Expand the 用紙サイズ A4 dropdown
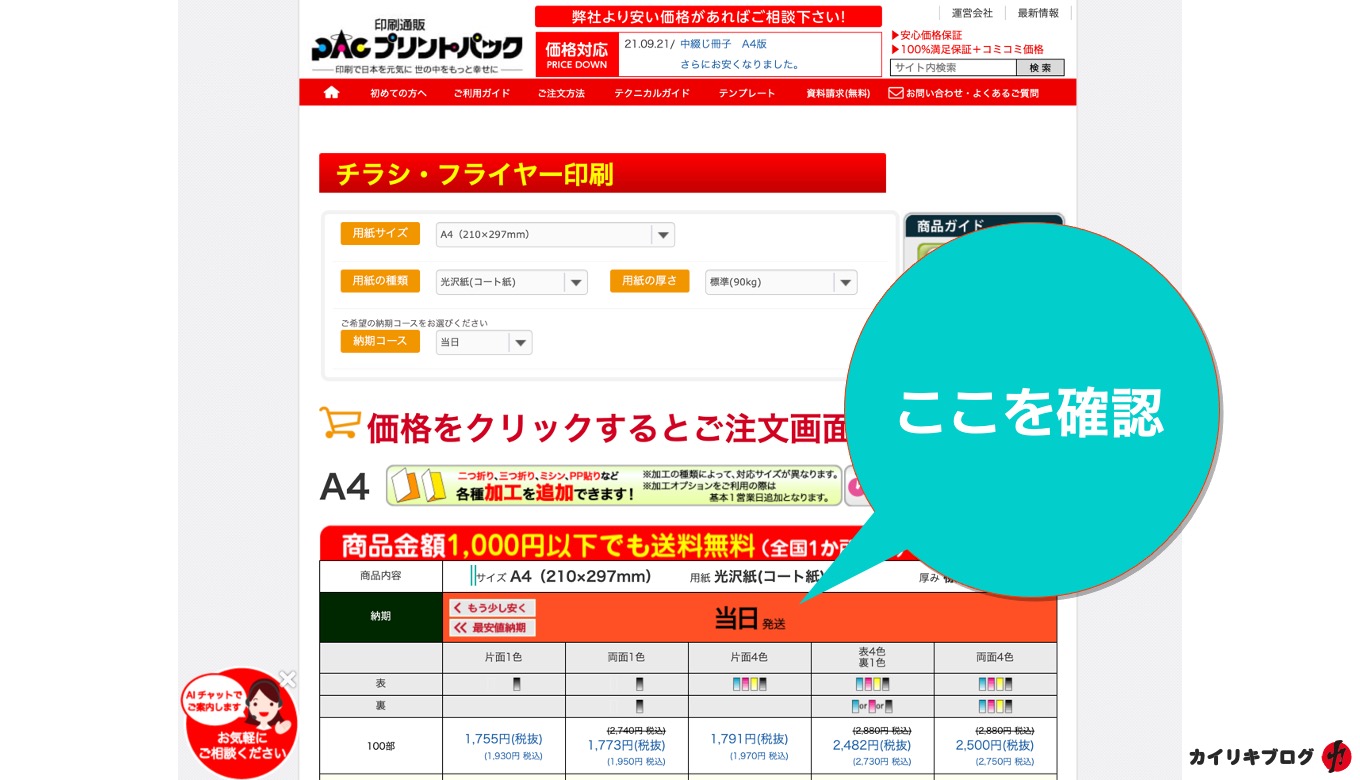The height and width of the screenshot is (780, 1360). 555,235
